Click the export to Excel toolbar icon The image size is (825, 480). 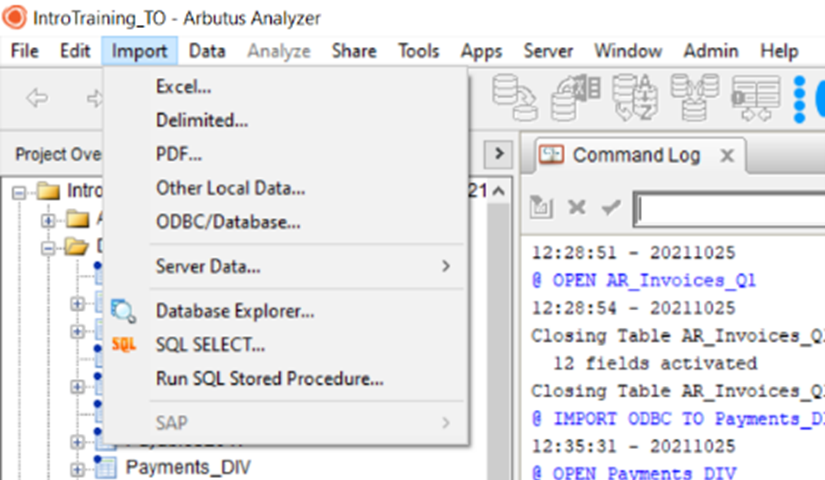[x=575, y=98]
